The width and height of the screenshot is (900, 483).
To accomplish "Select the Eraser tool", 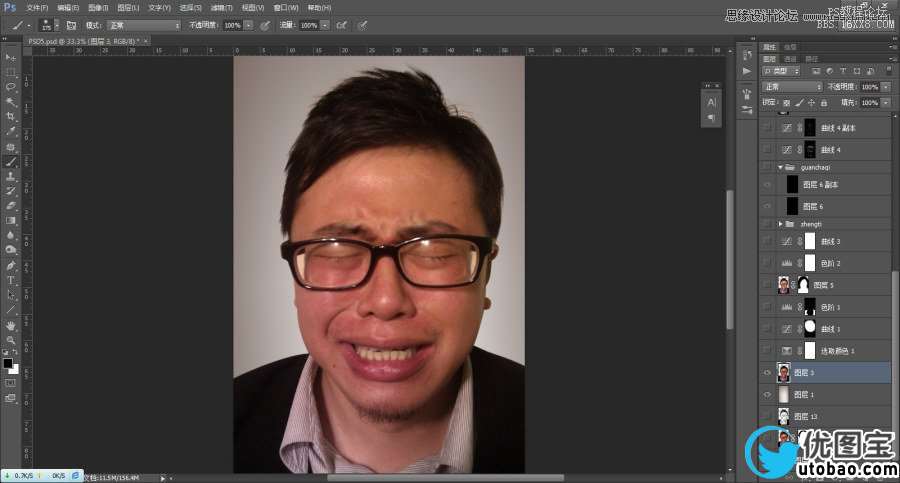I will click(10, 206).
